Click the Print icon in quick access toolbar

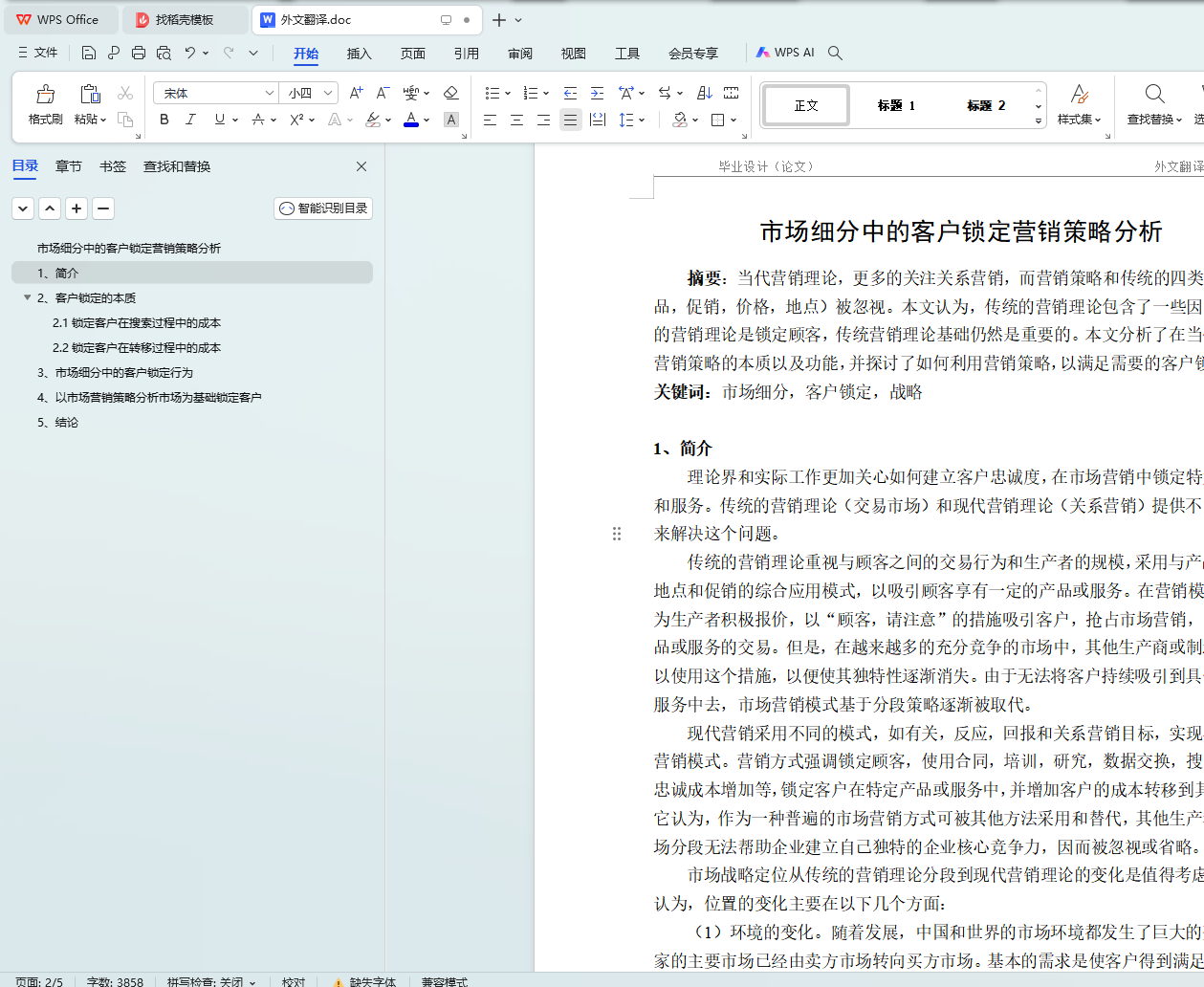coord(139,53)
